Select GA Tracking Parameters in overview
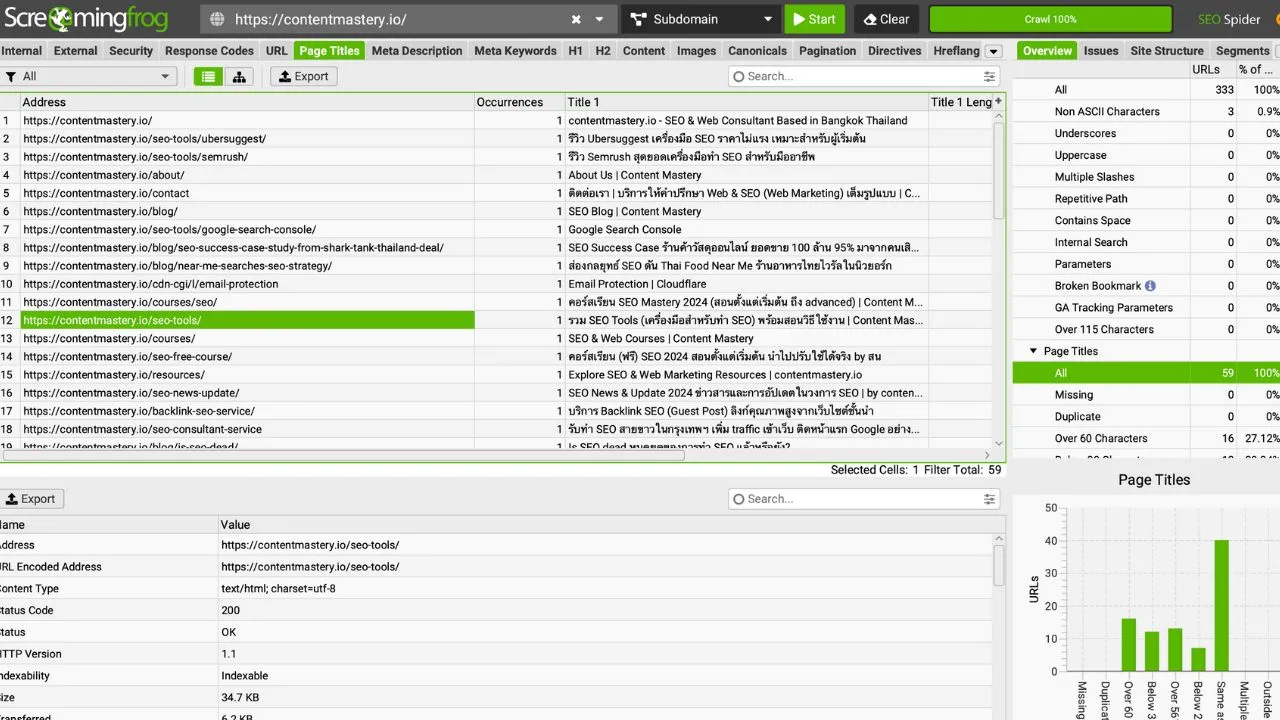 (x=1114, y=308)
